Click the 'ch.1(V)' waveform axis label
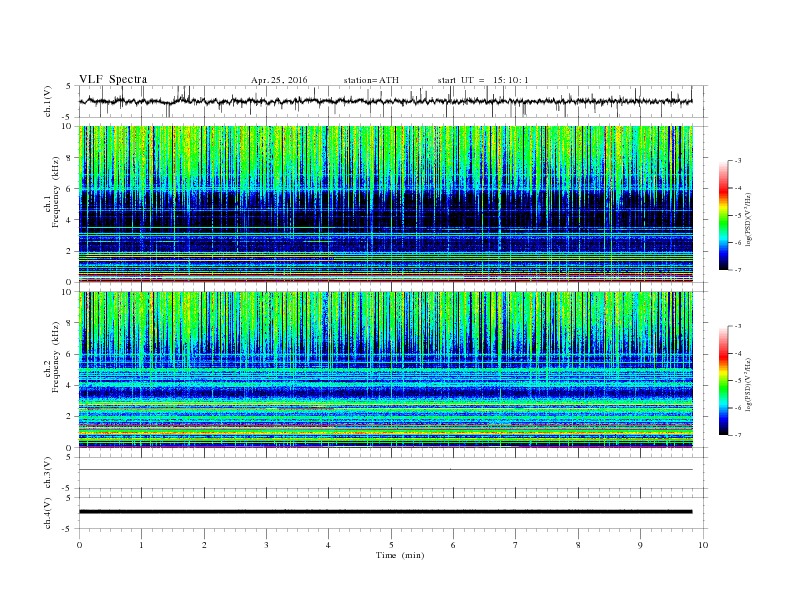Image resolution: width=792 pixels, height=612 pixels. click(x=48, y=101)
